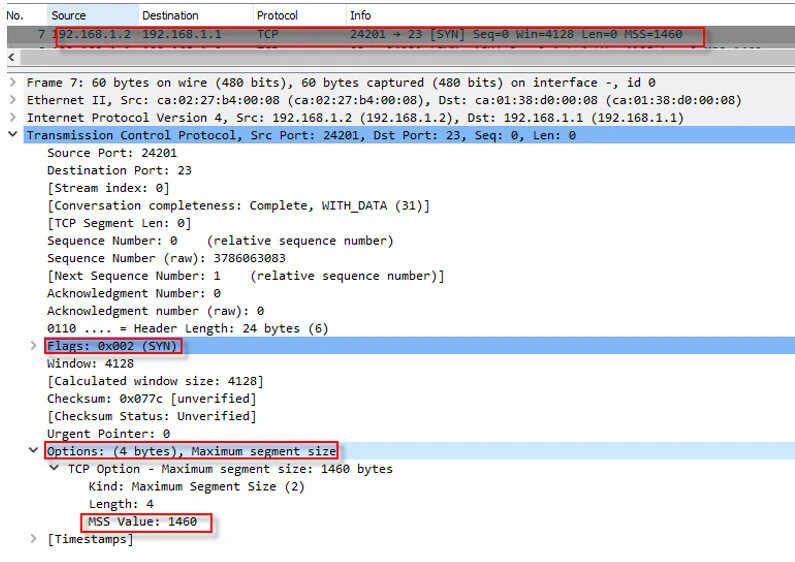Sort by the Info column header

(x=360, y=16)
